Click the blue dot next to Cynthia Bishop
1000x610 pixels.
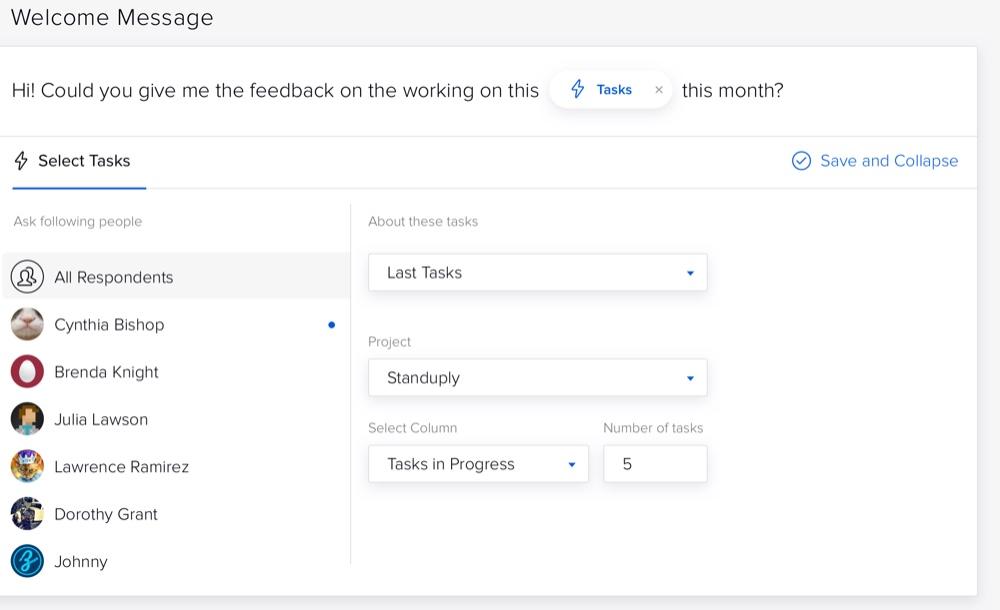coord(332,325)
